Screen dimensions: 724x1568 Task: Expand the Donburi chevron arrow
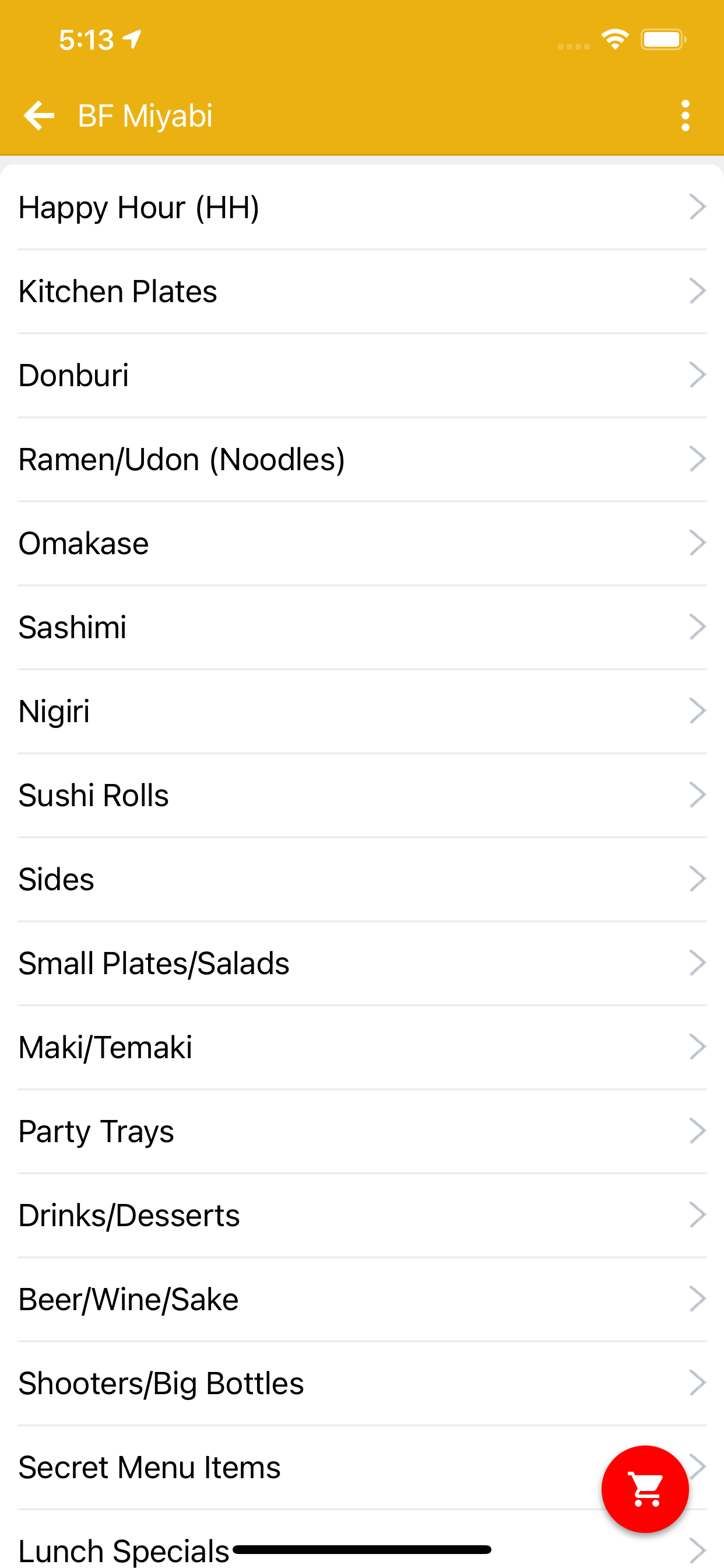coord(697,375)
